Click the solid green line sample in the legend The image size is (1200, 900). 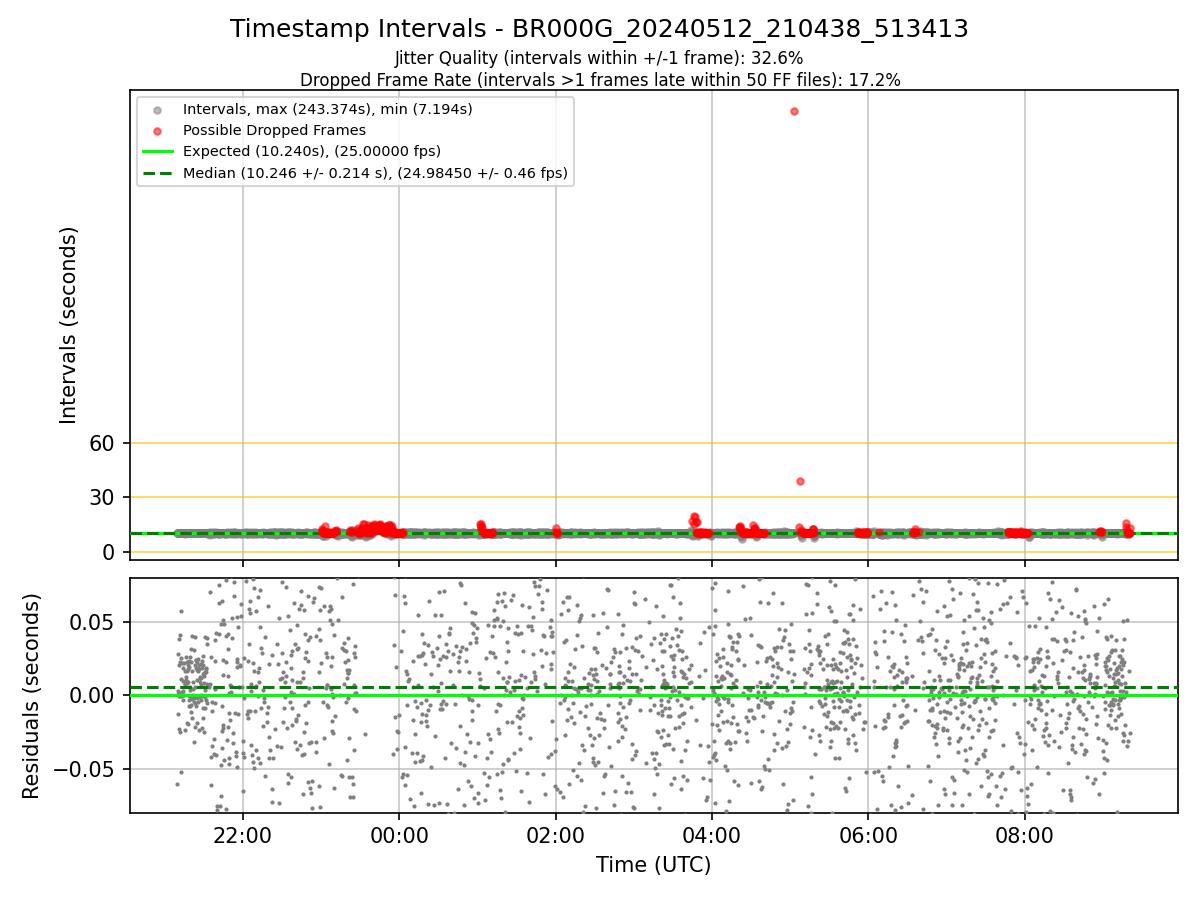[157, 152]
